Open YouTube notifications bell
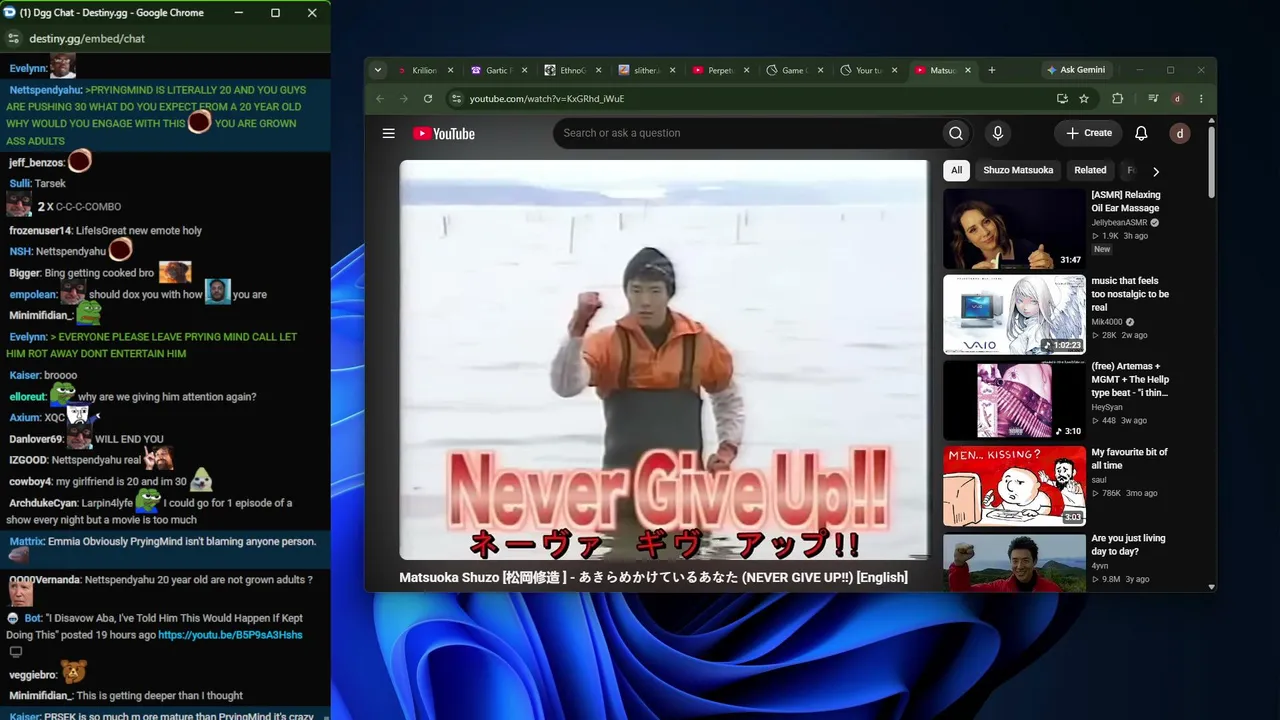1280x720 pixels. [1141, 133]
